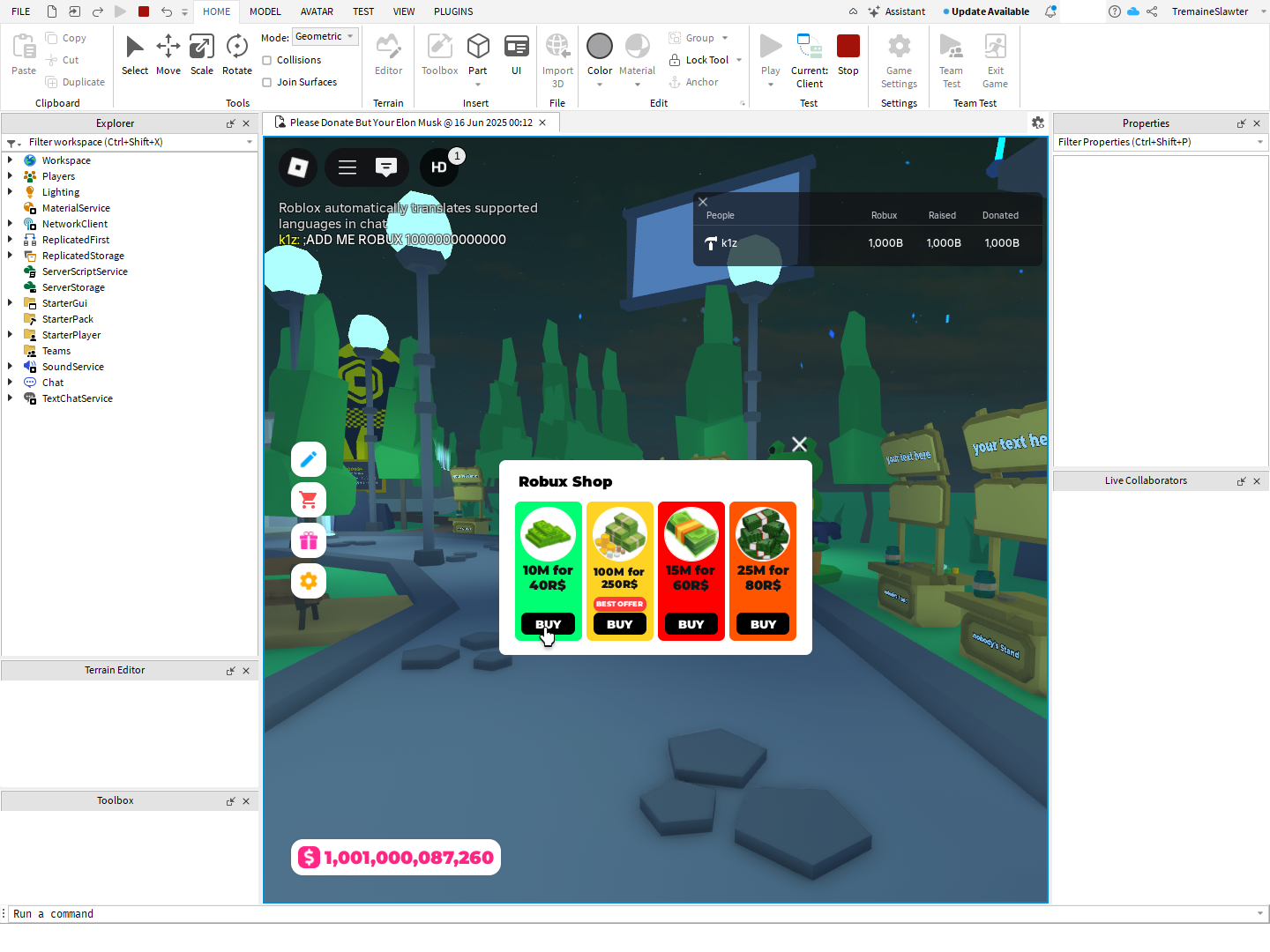Click the pencil edit button in game
Image resolution: width=1270 pixels, height=952 pixels.
[x=309, y=459]
